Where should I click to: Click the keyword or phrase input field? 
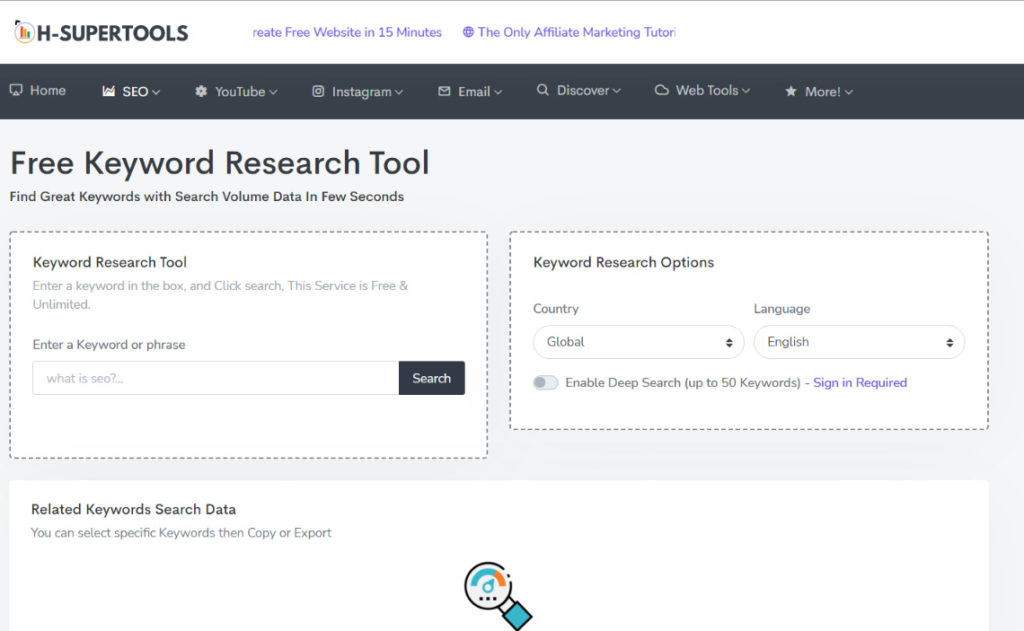pyautogui.click(x=215, y=378)
